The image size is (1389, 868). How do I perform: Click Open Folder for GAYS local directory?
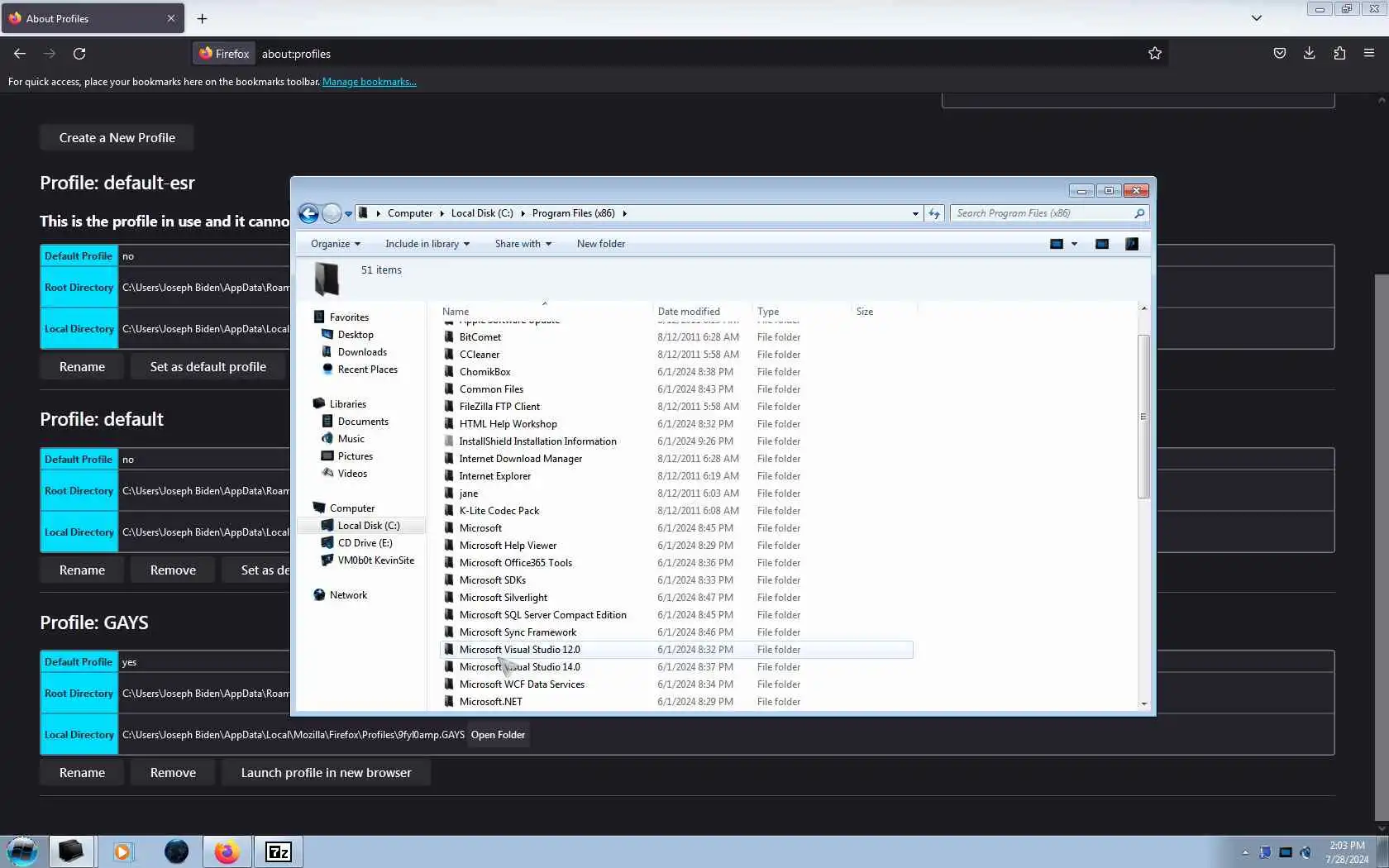pyautogui.click(x=498, y=735)
